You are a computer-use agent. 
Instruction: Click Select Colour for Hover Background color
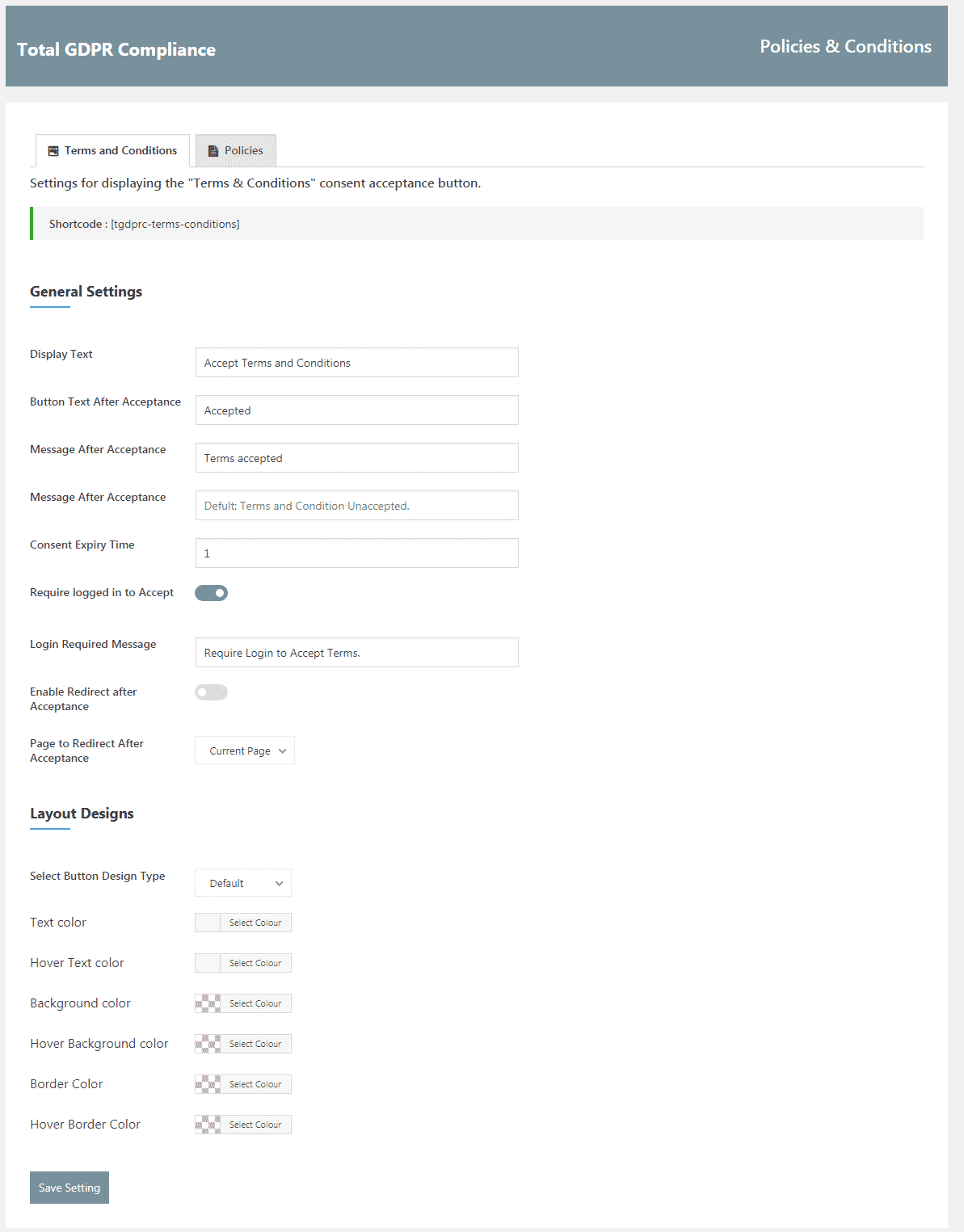[x=255, y=1044]
